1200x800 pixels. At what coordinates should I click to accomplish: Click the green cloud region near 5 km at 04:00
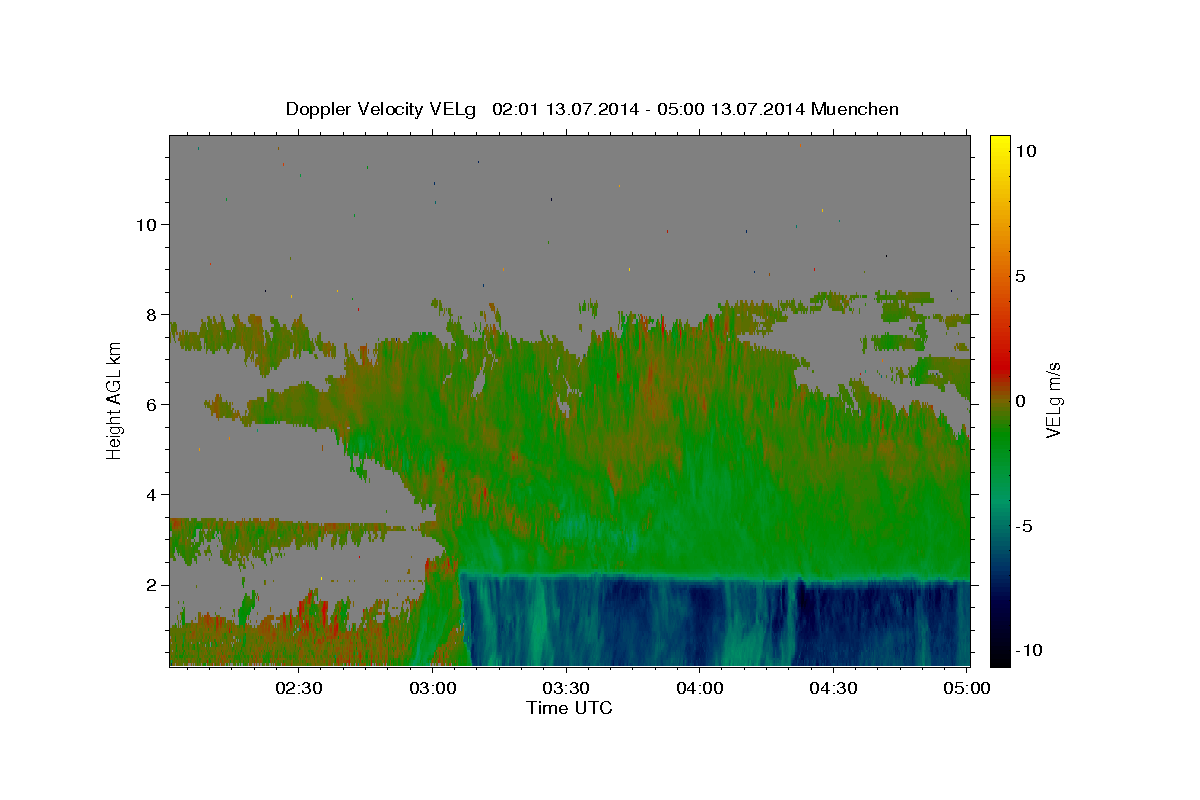coord(700,450)
